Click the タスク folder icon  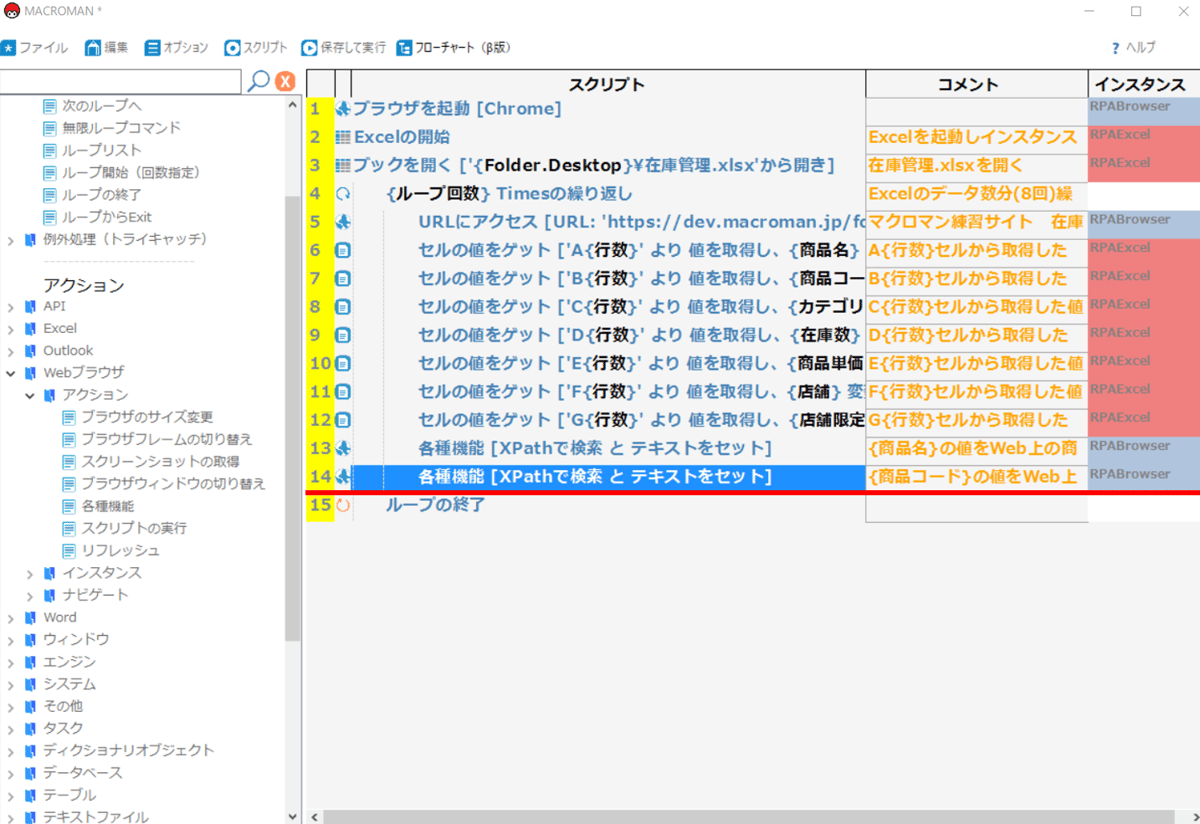30,728
